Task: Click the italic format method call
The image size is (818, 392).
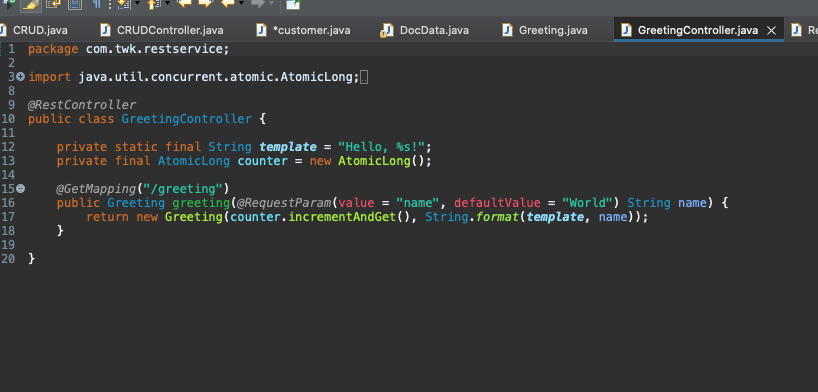Action: click(497, 217)
